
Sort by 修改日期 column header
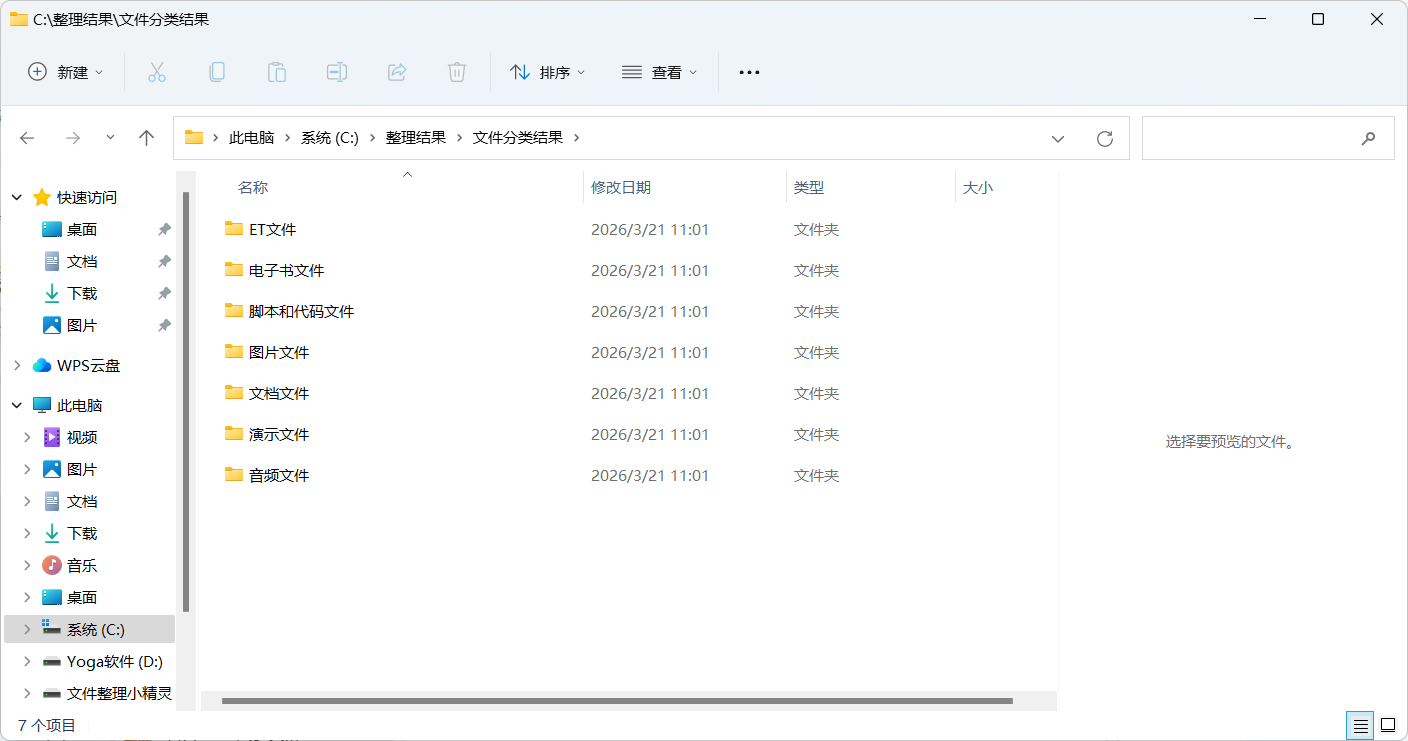coord(621,187)
